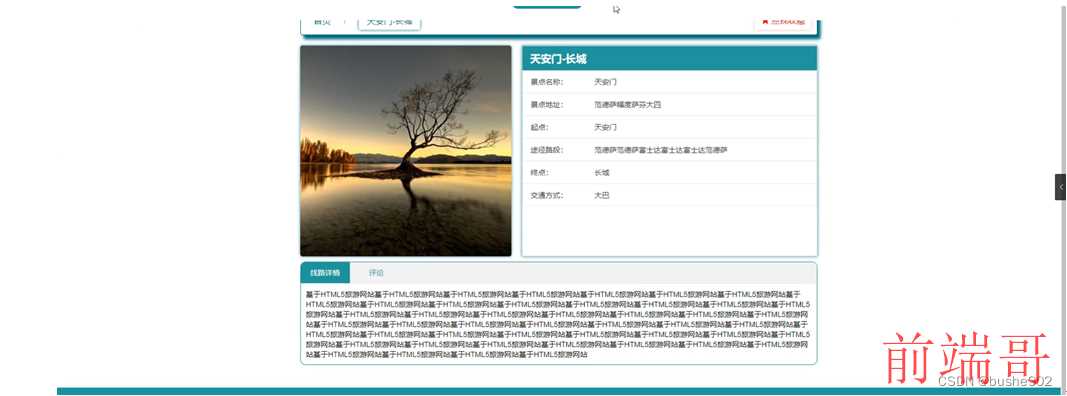Image resolution: width=1067 pixels, height=396 pixels.
Task: Click the 天安门-长城 breadcrumb item
Action: point(389,22)
